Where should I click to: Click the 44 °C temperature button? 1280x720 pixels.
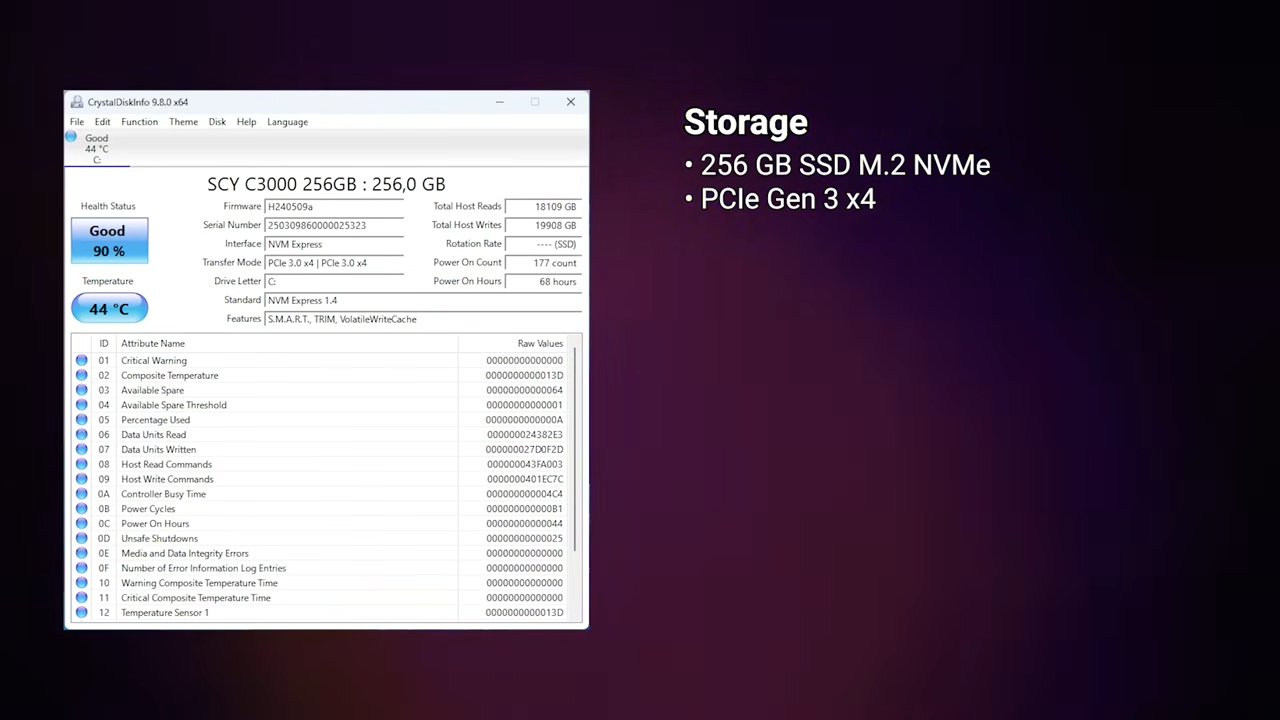[x=109, y=309]
